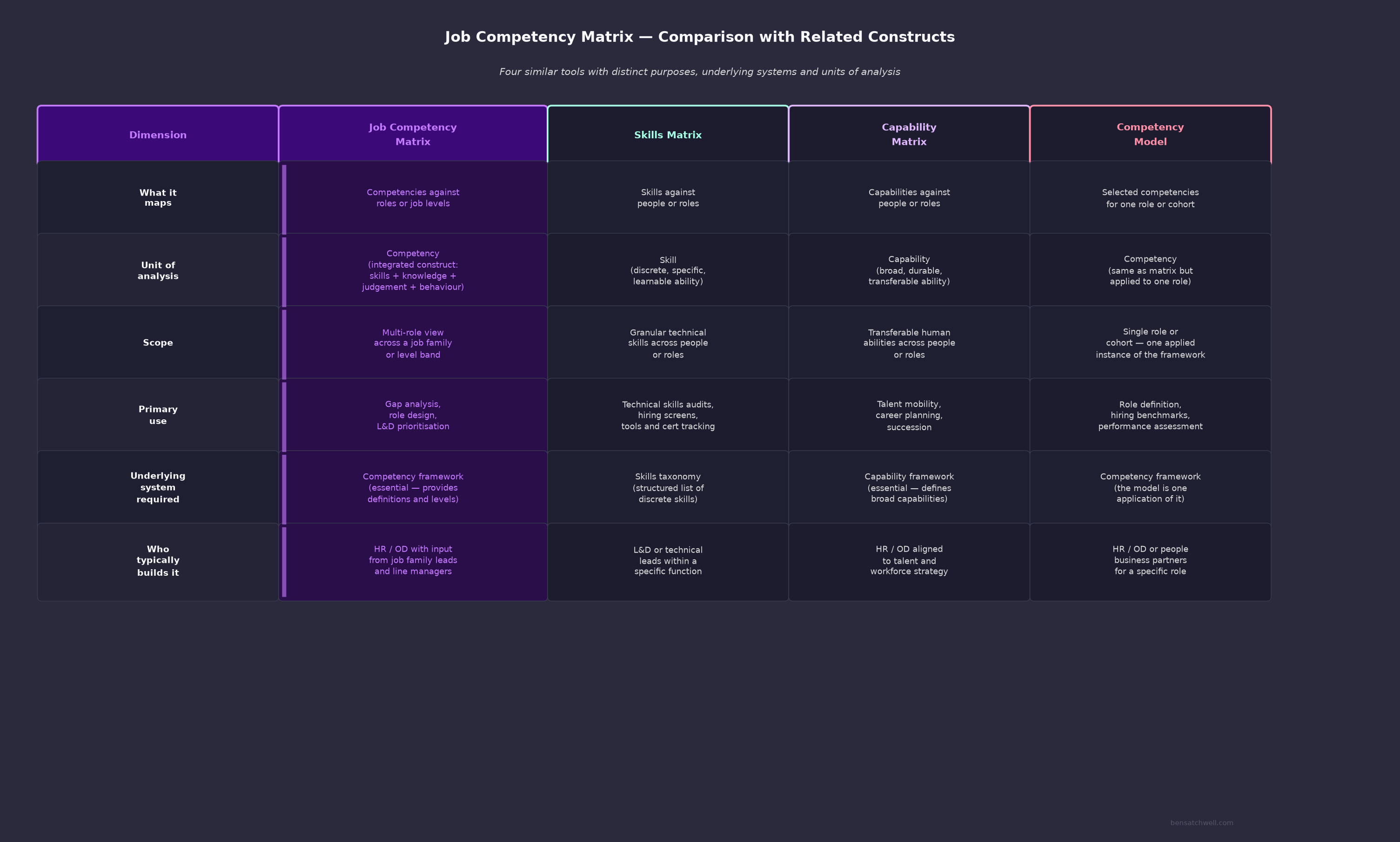Select the Job Competency Matrix column header

pyautogui.click(x=413, y=135)
